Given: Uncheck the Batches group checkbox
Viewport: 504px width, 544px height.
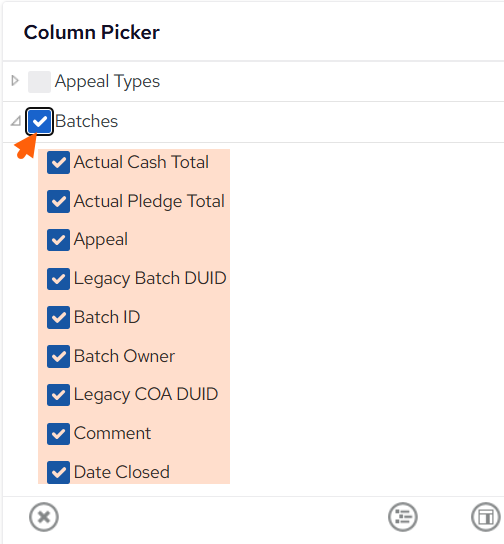Looking at the screenshot, I should click(x=39, y=121).
